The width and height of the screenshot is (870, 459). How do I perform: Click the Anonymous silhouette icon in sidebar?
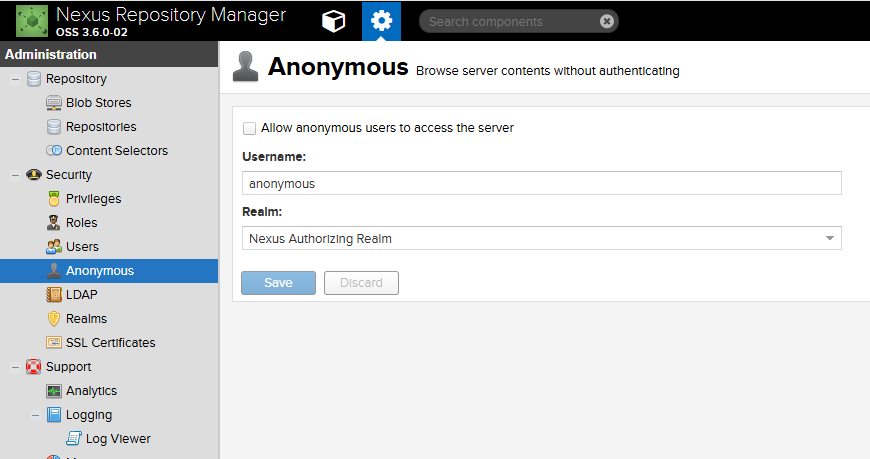pos(54,271)
